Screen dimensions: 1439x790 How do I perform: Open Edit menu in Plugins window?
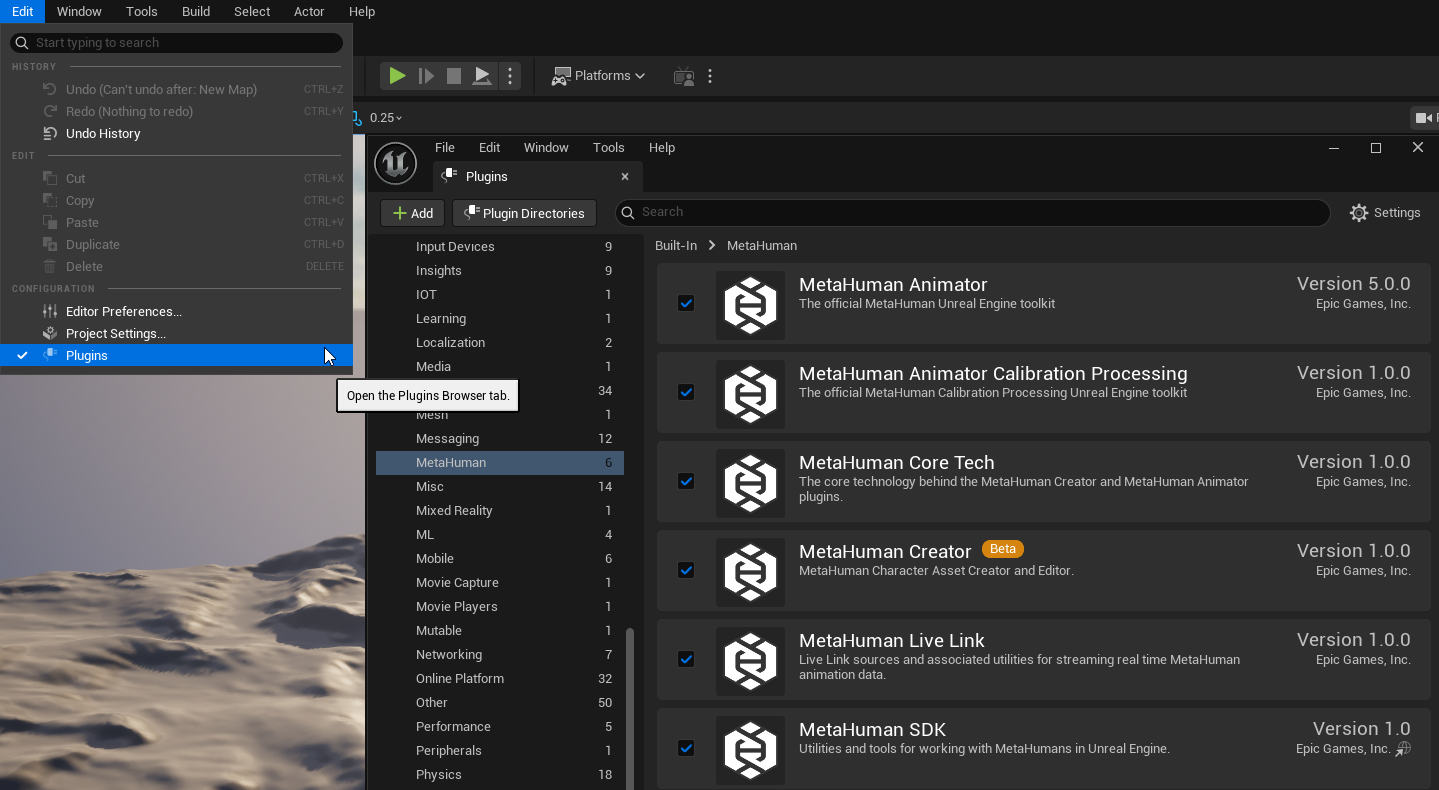pos(489,147)
